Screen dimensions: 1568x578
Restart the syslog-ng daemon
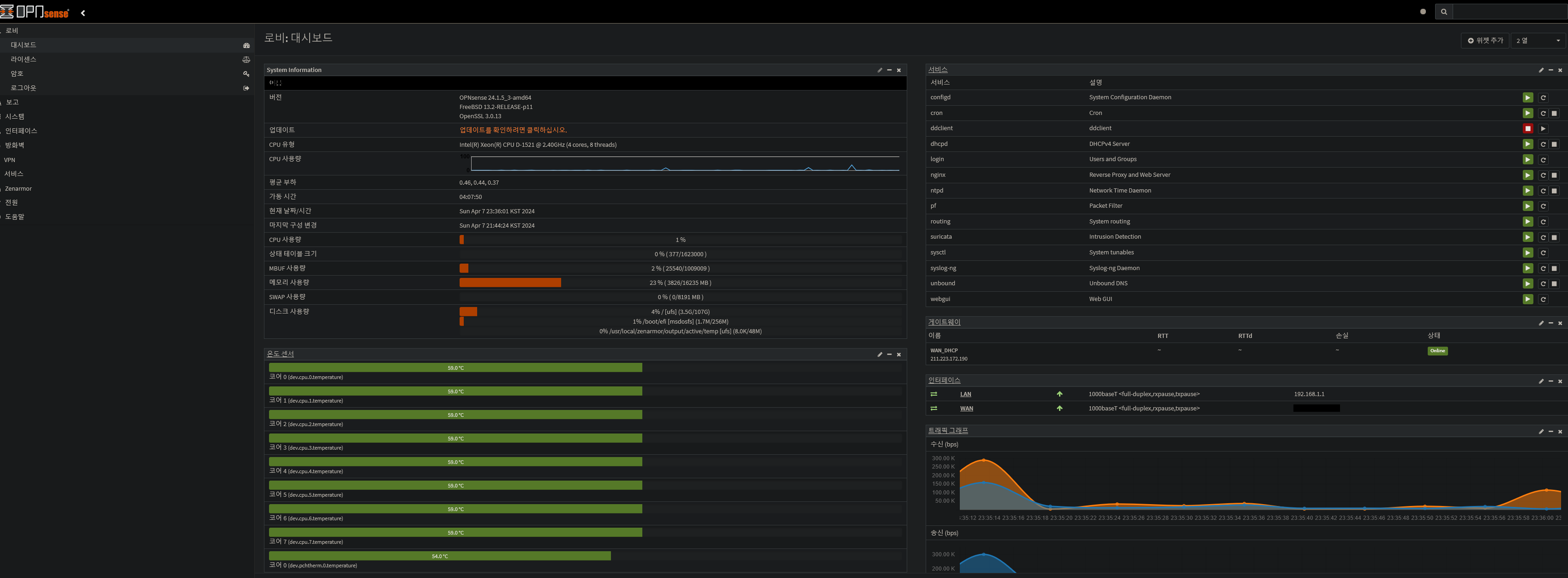[1543, 268]
